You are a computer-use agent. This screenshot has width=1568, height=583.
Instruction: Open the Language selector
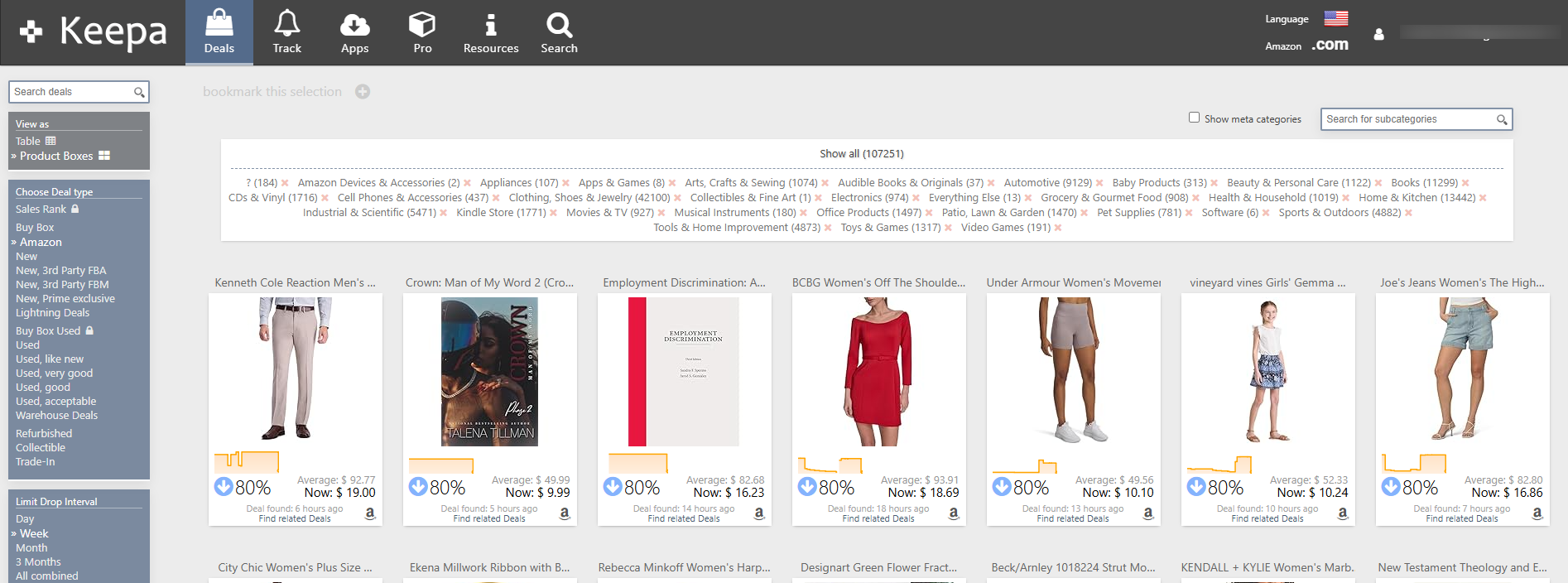tap(1287, 19)
